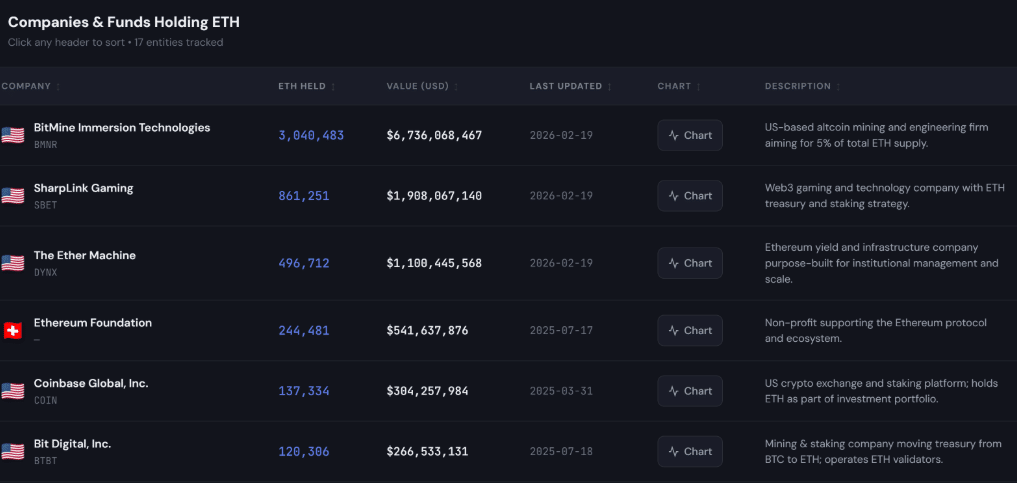Sort by the Value (USD) column header
This screenshot has height=483, width=1017.
click(x=418, y=86)
